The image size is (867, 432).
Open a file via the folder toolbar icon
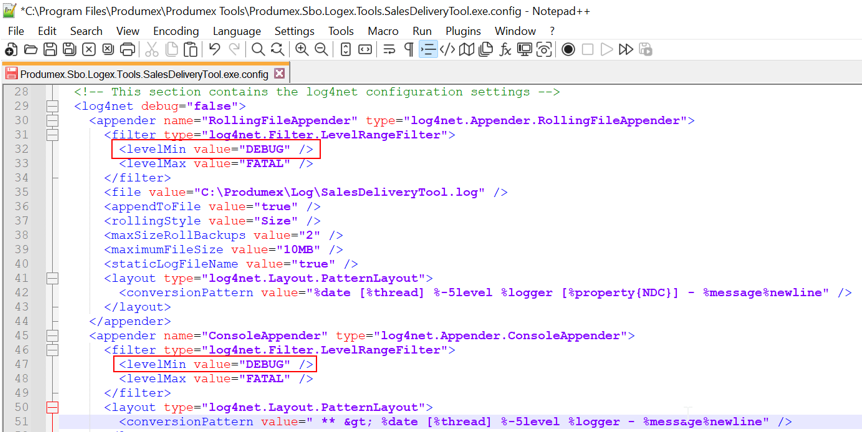click(30, 50)
